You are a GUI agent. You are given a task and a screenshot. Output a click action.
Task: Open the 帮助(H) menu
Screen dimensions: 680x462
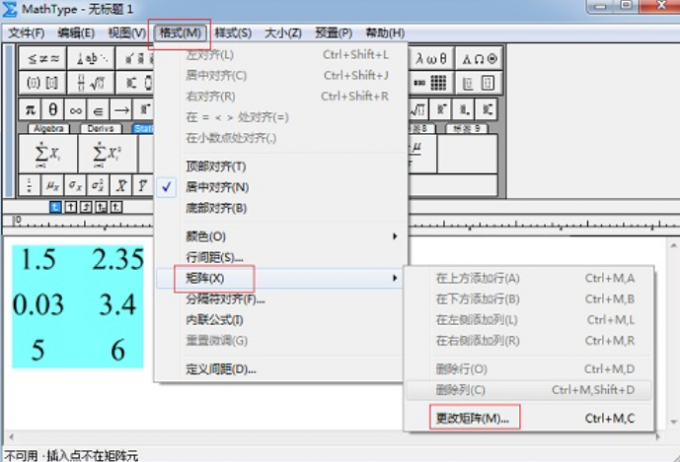(385, 33)
